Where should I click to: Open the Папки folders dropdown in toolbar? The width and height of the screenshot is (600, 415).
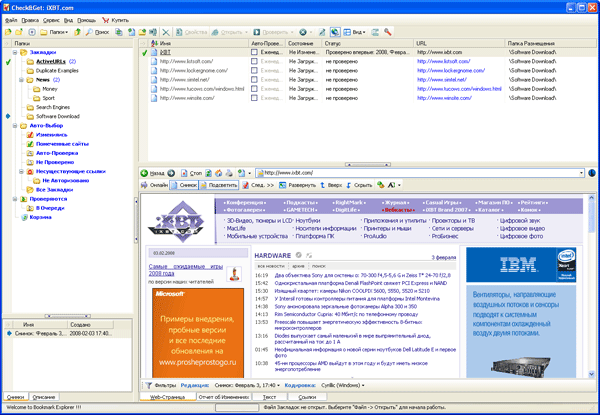click(54, 32)
